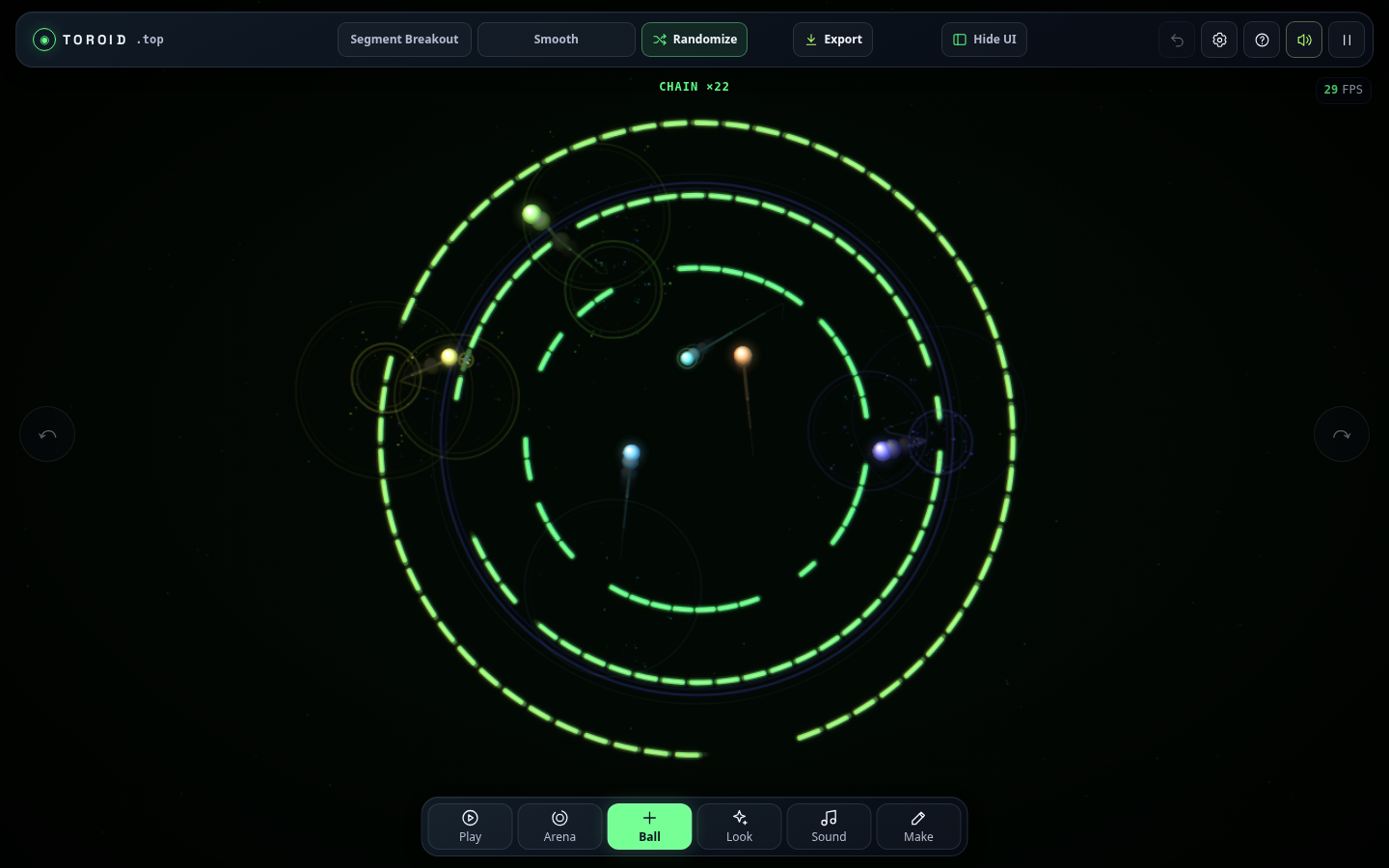This screenshot has width=1389, height=868.
Task: Switch to the Play tab
Action: point(470,827)
